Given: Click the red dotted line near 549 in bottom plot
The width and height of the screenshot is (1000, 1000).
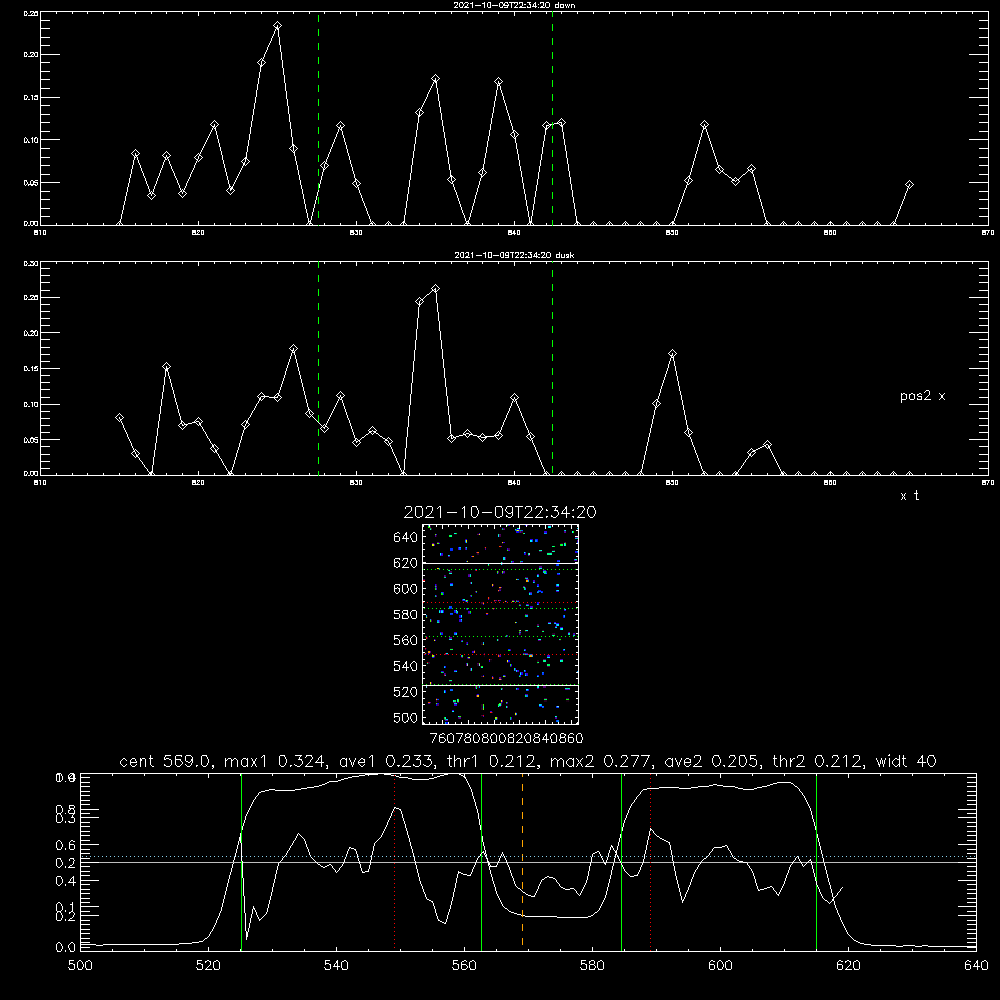Looking at the screenshot, I should (395, 860).
